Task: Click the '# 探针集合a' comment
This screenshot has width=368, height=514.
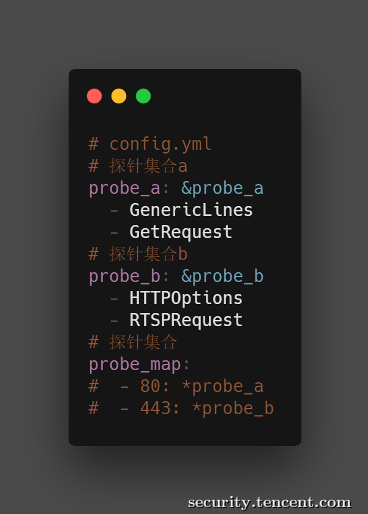Action: pos(138,166)
